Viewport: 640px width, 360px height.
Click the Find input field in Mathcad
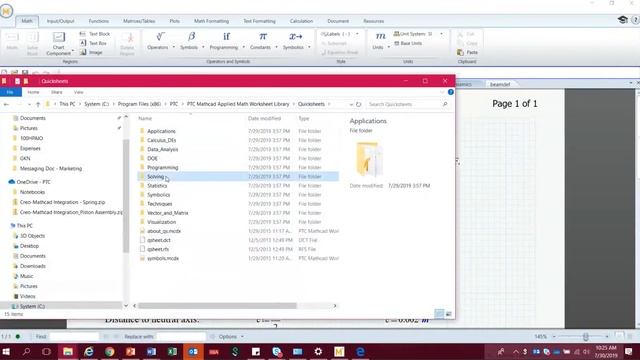coord(74,337)
